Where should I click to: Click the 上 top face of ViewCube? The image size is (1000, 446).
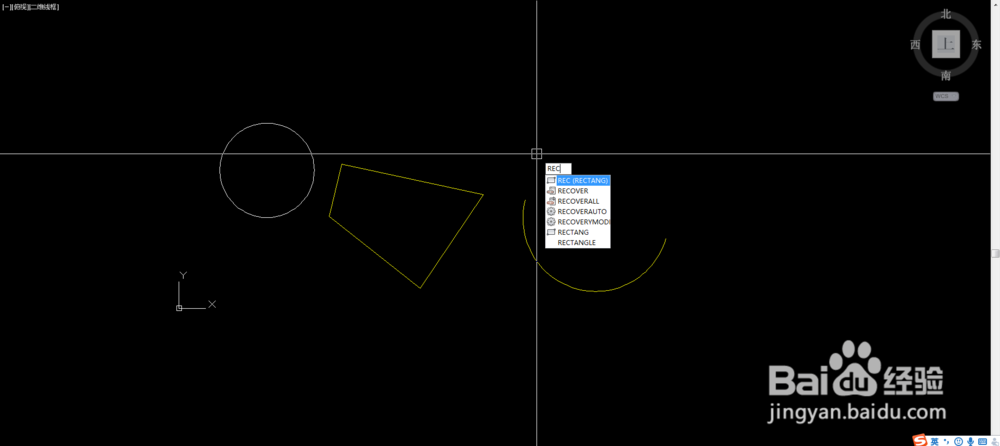[946, 45]
